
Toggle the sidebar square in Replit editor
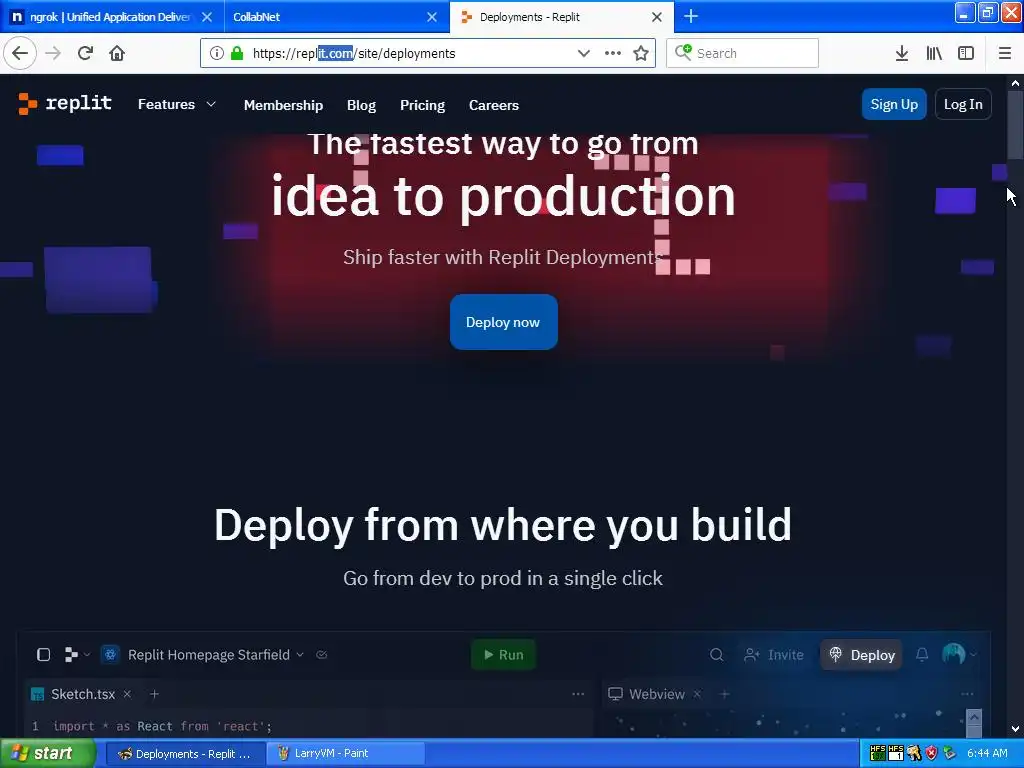point(44,654)
